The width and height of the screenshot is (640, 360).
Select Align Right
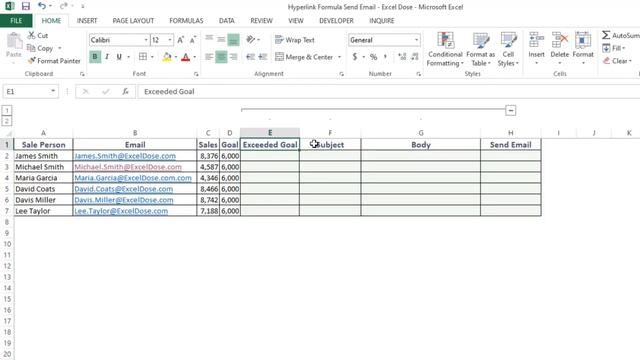[233, 57]
